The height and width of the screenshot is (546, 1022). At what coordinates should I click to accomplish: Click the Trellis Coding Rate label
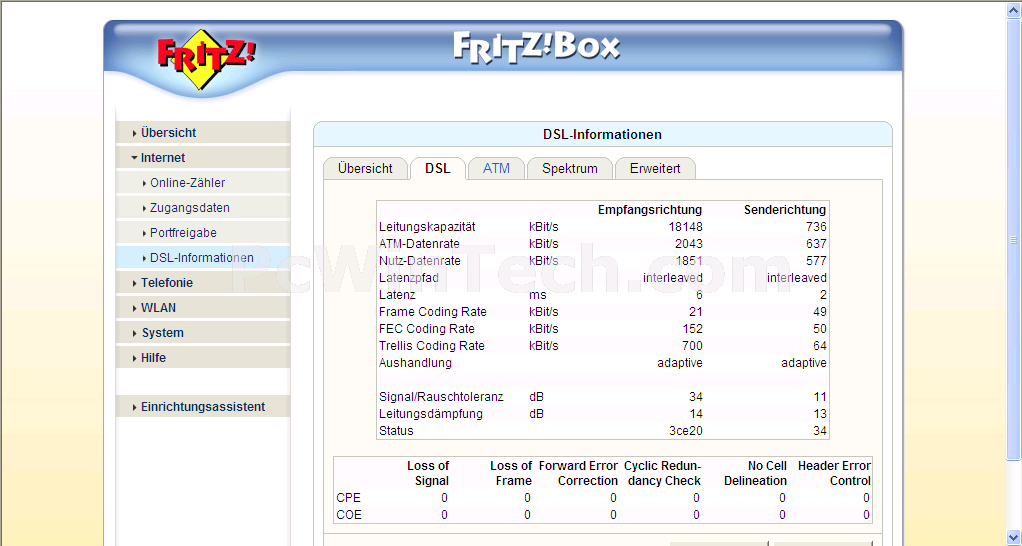point(431,346)
